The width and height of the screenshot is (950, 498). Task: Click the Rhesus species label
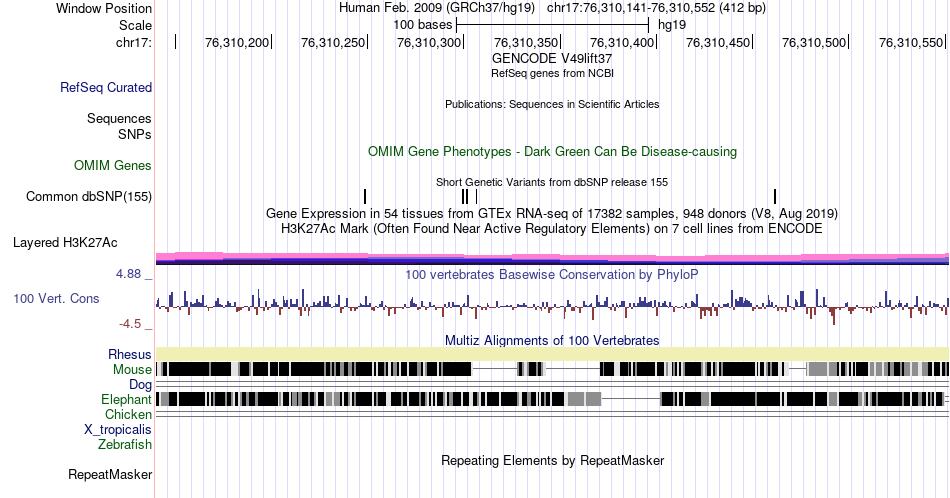tap(130, 354)
